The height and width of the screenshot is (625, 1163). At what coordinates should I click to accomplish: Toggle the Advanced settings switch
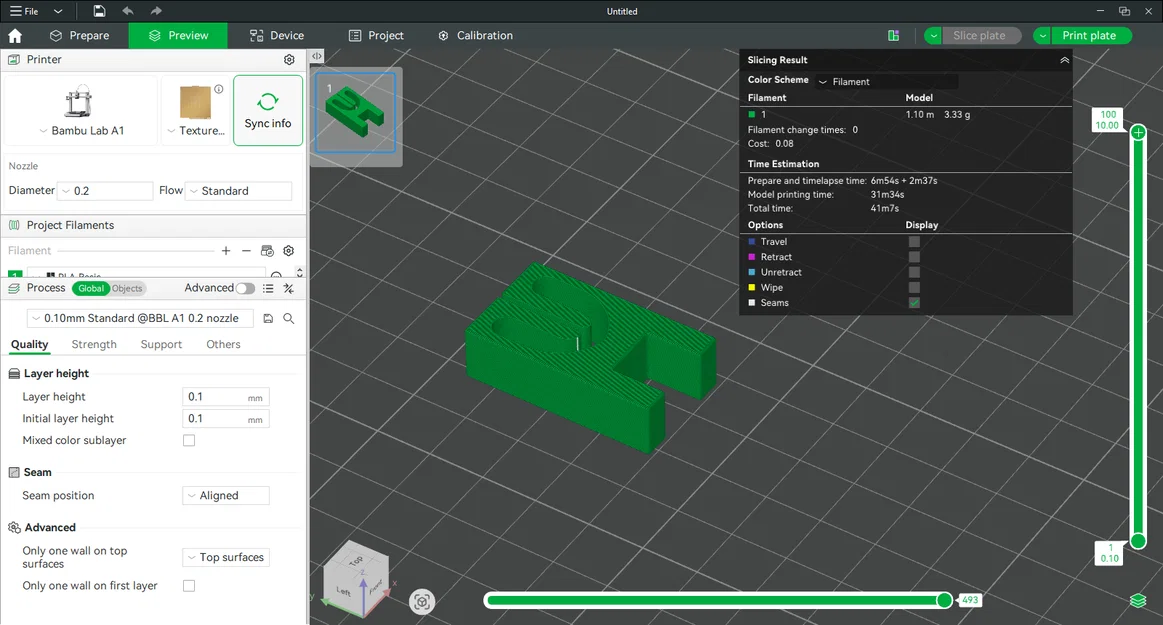[245, 288]
